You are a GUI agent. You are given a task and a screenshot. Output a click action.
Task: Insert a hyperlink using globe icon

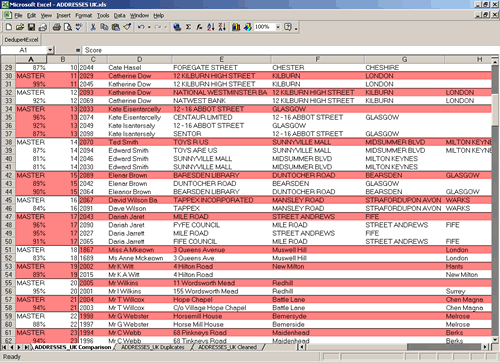coord(177,27)
